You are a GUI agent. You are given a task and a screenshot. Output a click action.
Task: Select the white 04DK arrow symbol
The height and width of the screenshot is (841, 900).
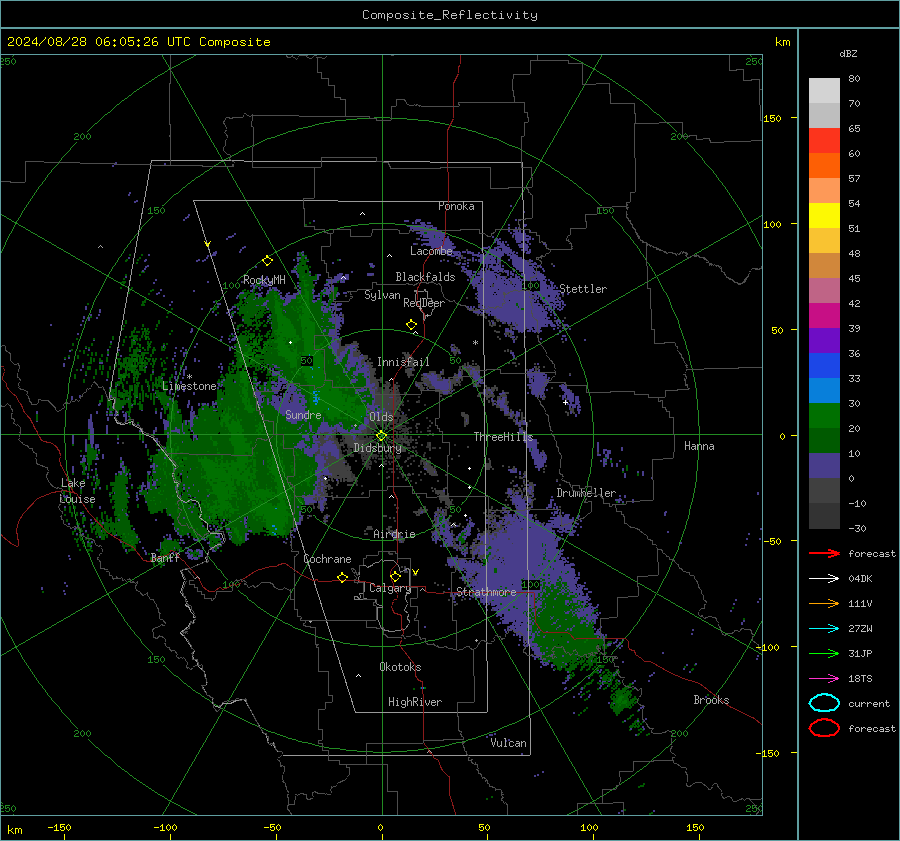click(x=824, y=579)
